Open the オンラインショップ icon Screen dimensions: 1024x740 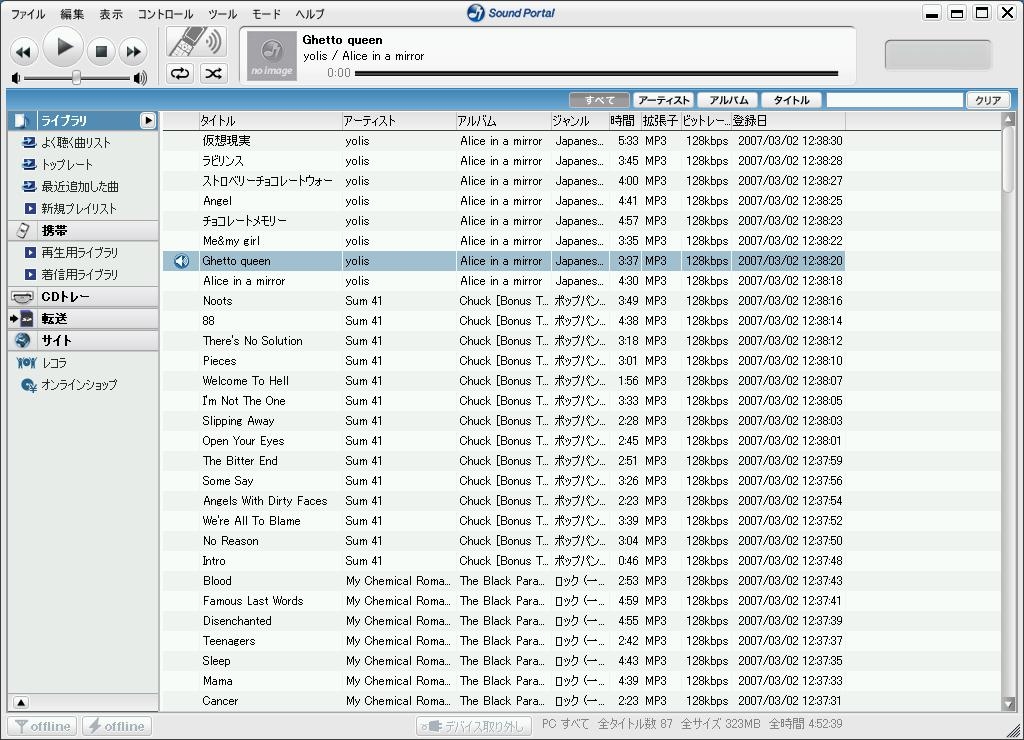point(29,385)
